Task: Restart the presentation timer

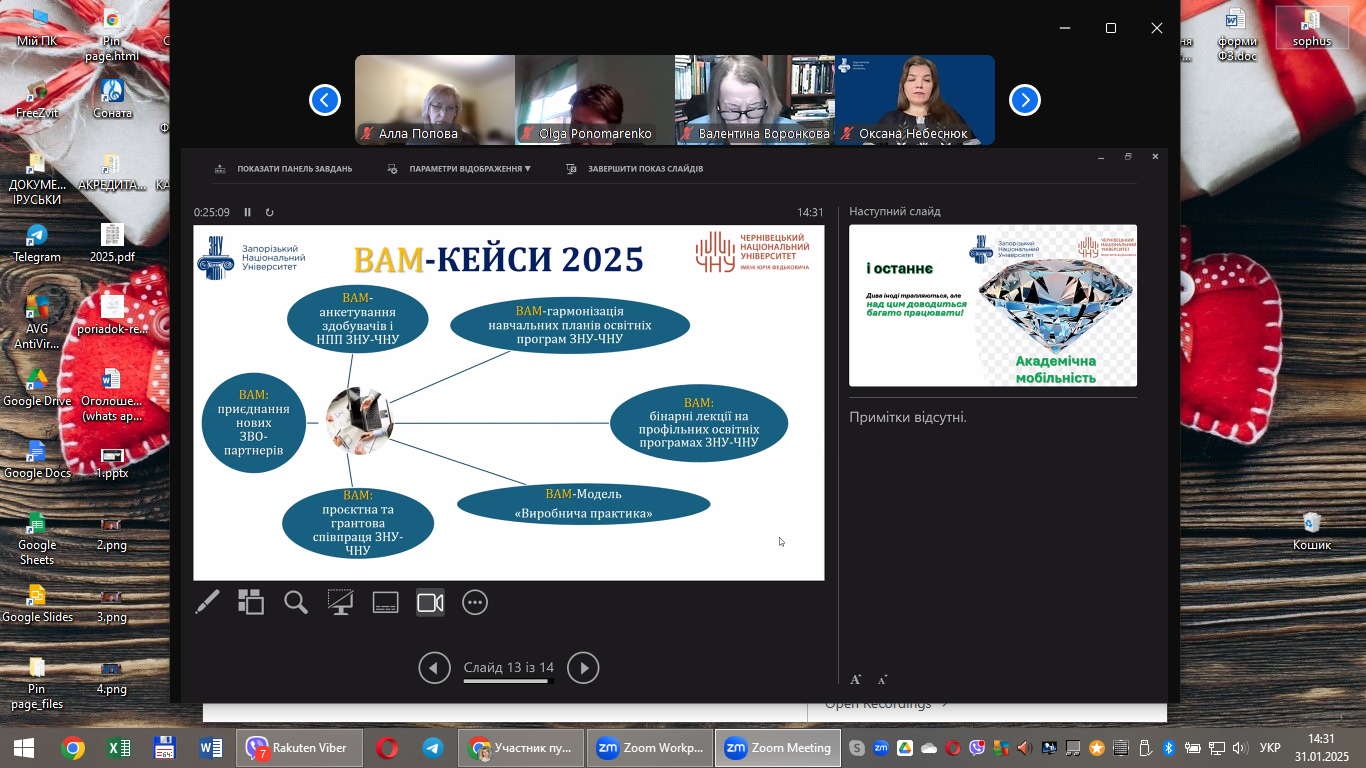Action: 269,212
